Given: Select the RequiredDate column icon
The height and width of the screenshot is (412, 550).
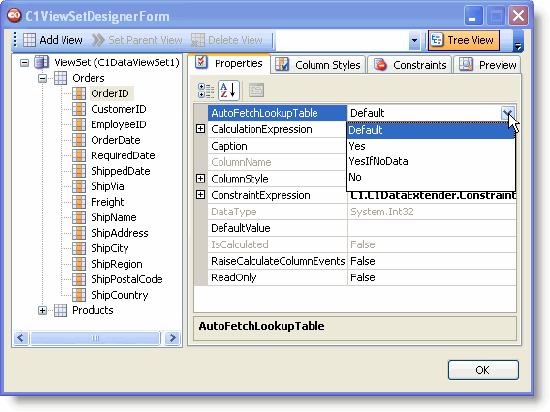Looking at the screenshot, I should tap(79, 155).
